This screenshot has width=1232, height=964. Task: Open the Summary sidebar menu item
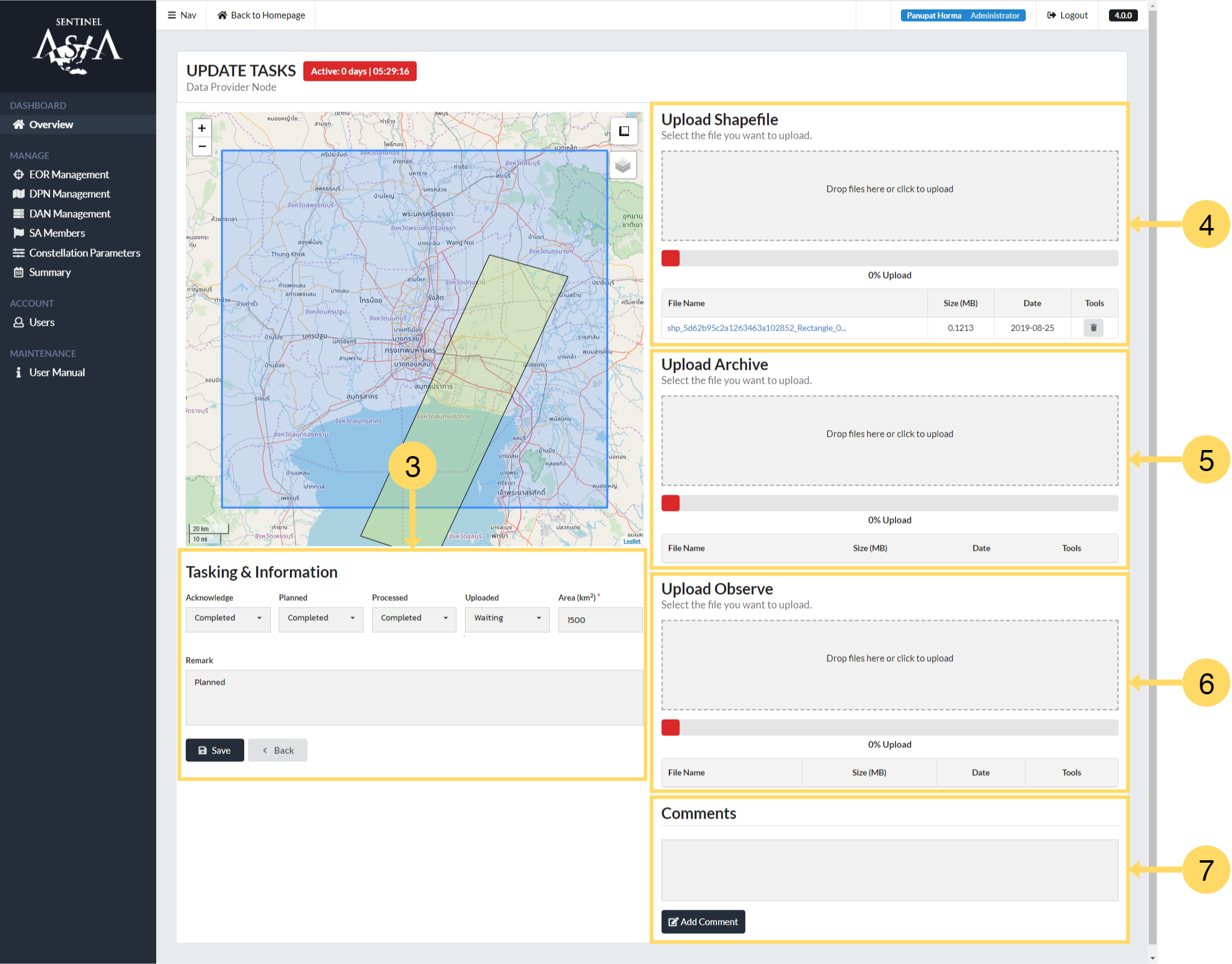coord(49,272)
